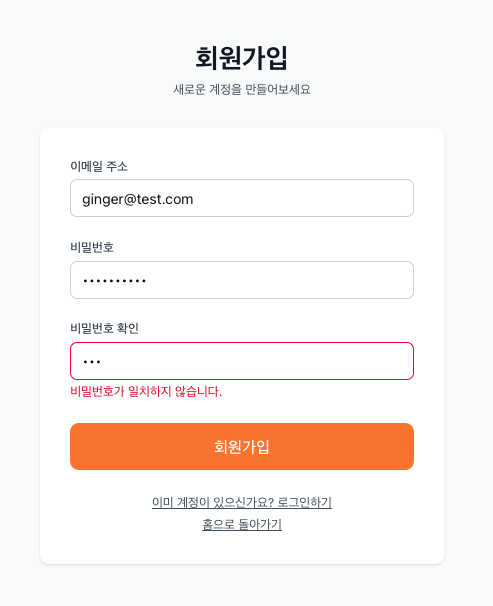Click the red 비밀번호가 일치하지 않습니다 error message

click(146, 391)
